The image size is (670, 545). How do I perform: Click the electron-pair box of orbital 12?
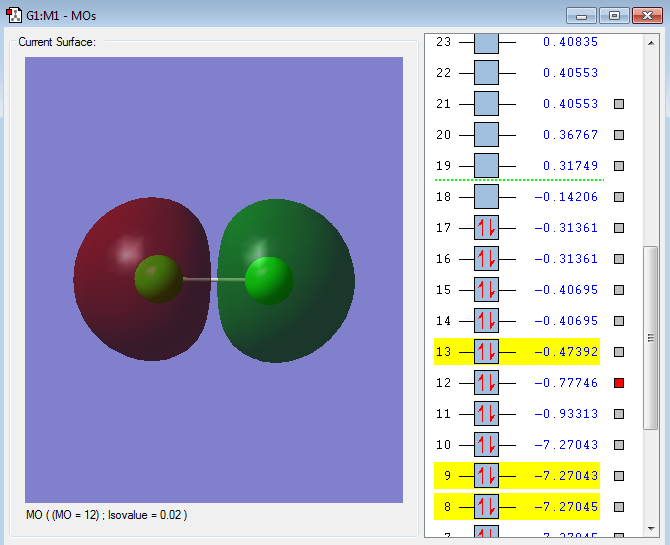click(x=486, y=383)
